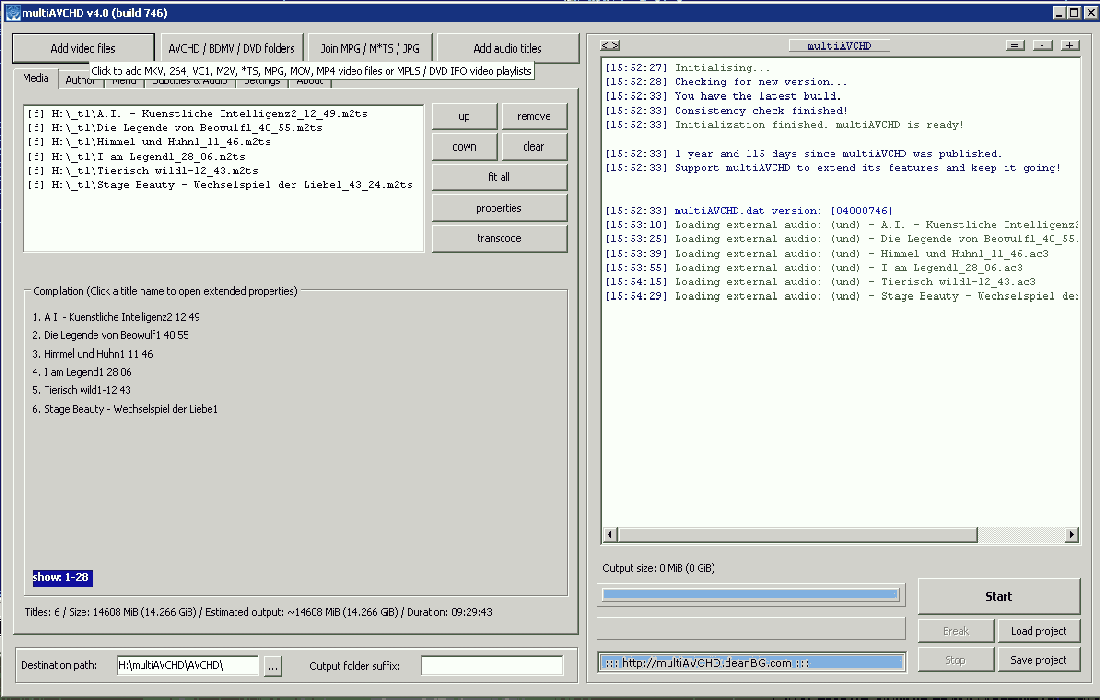Click the "-" icon above the log

[1042, 46]
